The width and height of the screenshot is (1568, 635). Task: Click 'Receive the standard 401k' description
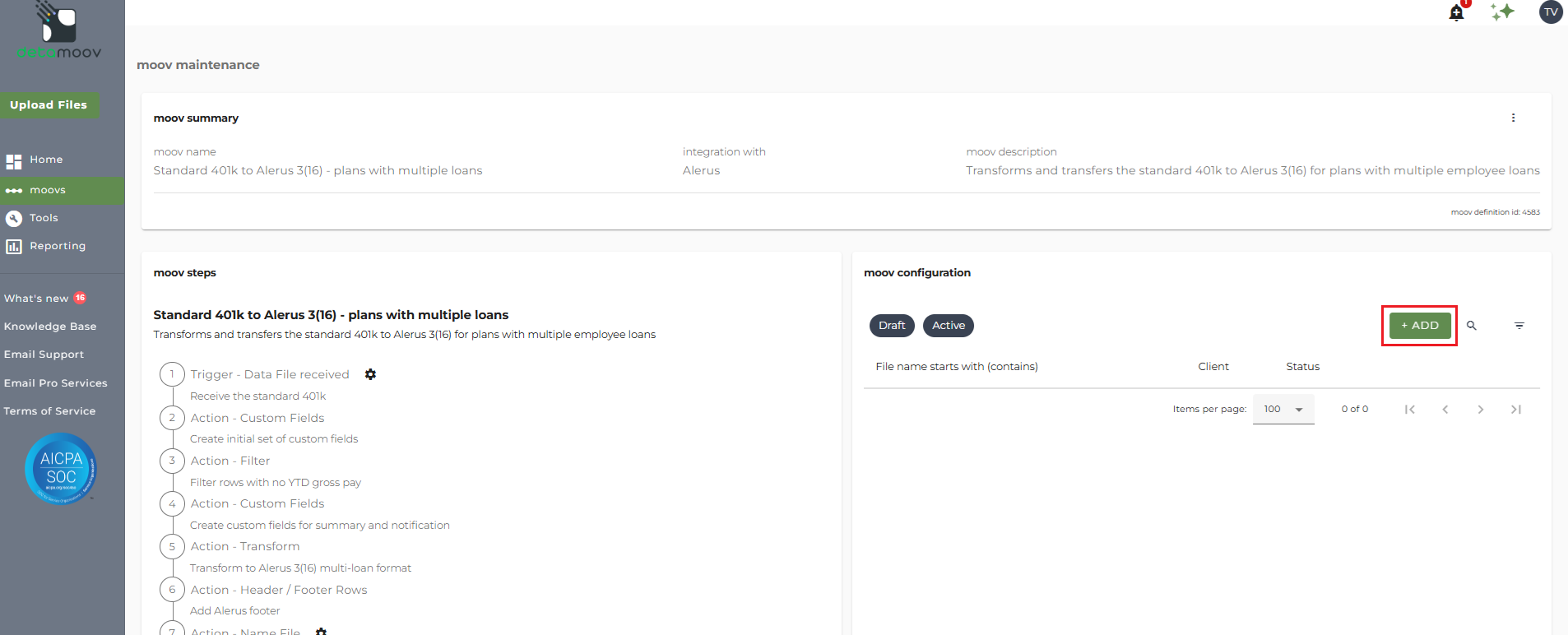pyautogui.click(x=258, y=396)
